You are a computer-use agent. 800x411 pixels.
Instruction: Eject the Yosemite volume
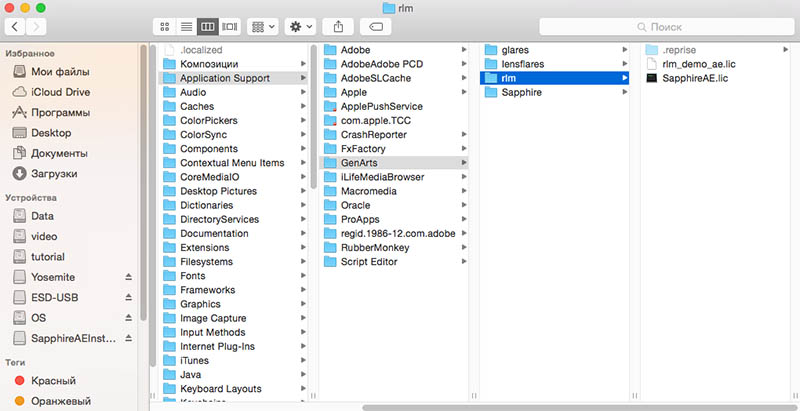coord(129,277)
